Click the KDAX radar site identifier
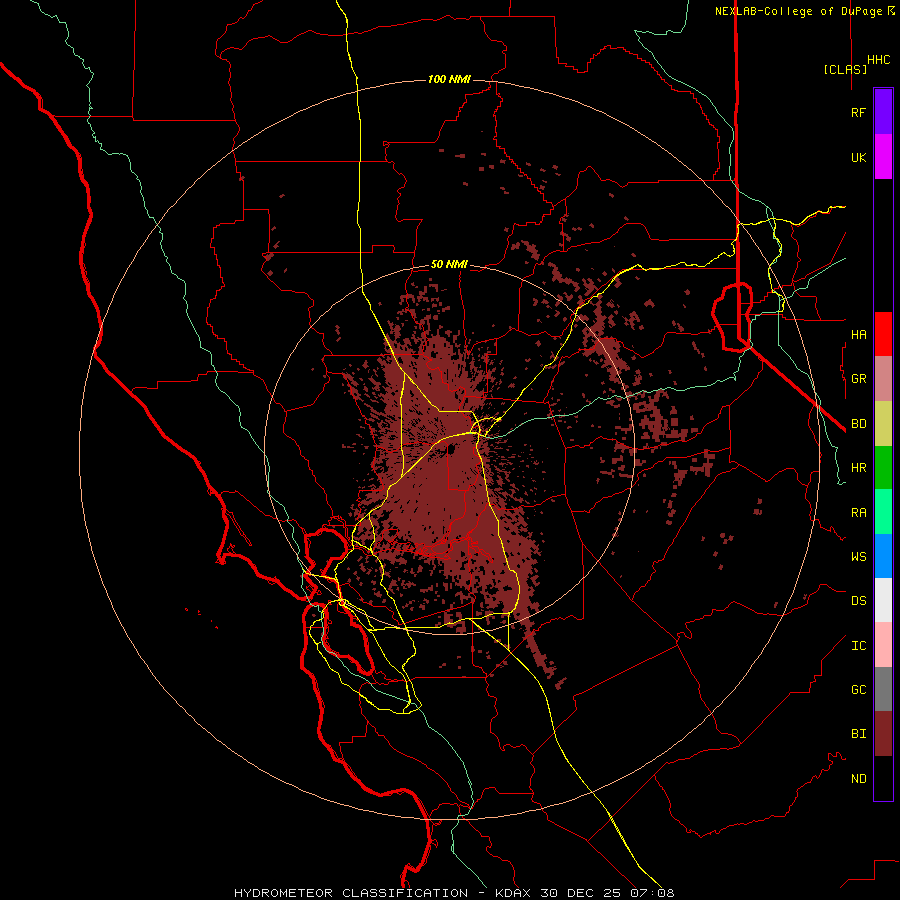Screen dimensions: 900x900 pyautogui.click(x=513, y=893)
